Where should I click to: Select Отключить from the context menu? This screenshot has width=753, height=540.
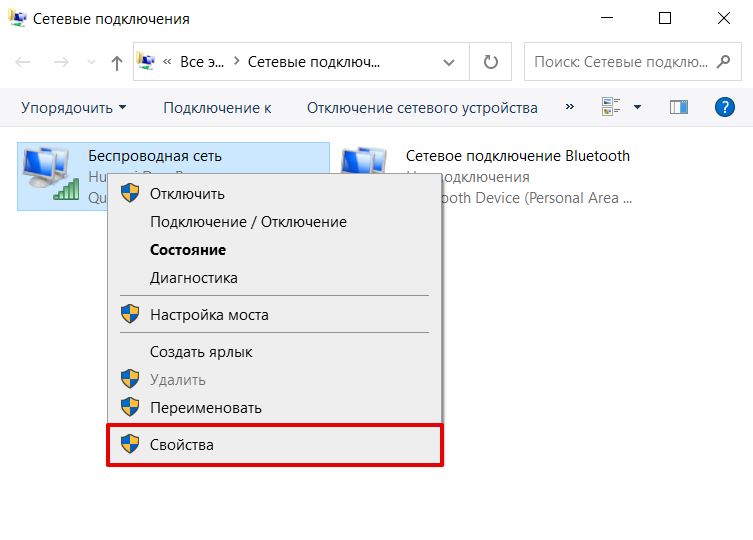point(187,194)
